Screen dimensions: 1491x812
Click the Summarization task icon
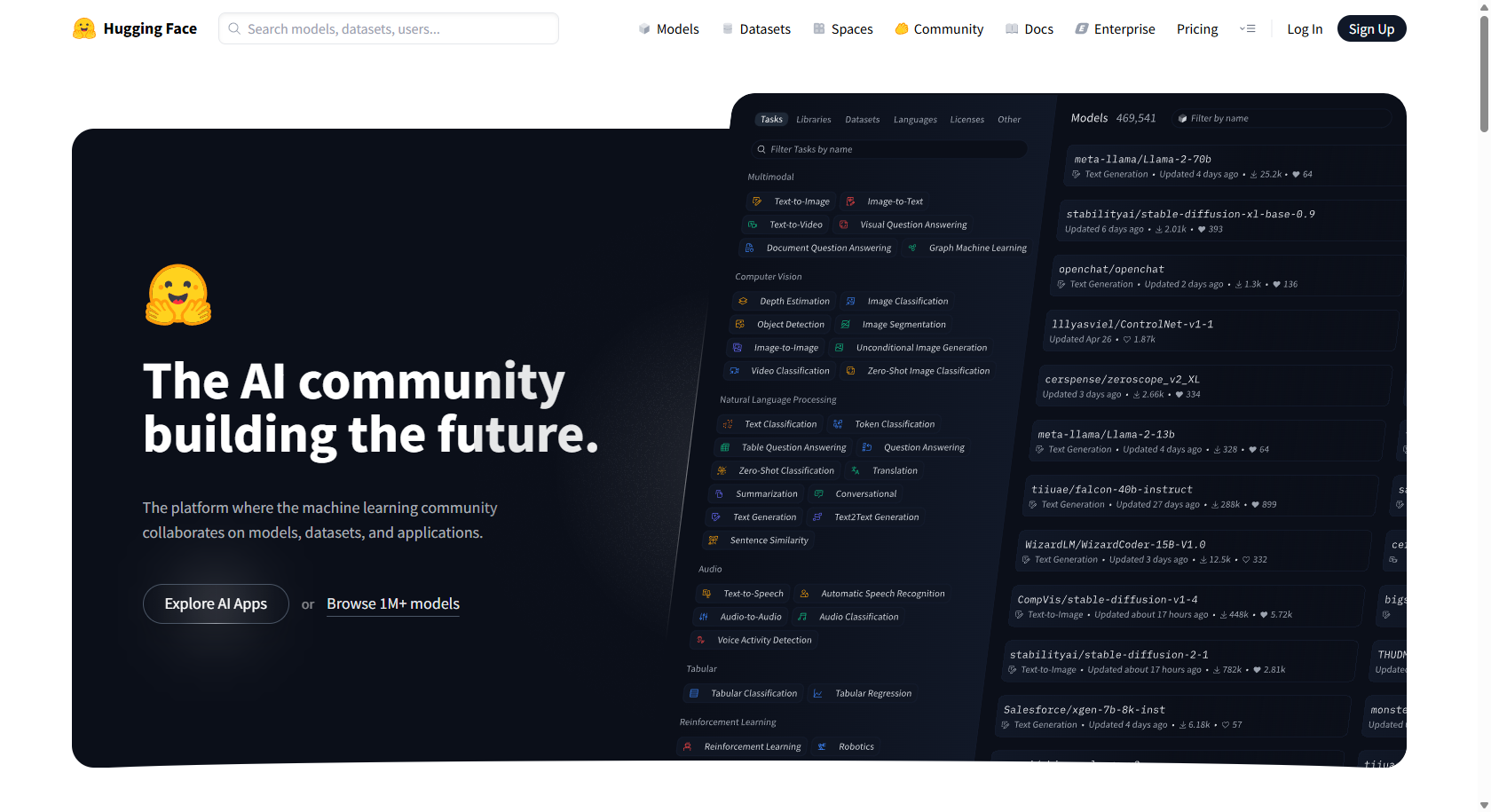click(x=719, y=493)
